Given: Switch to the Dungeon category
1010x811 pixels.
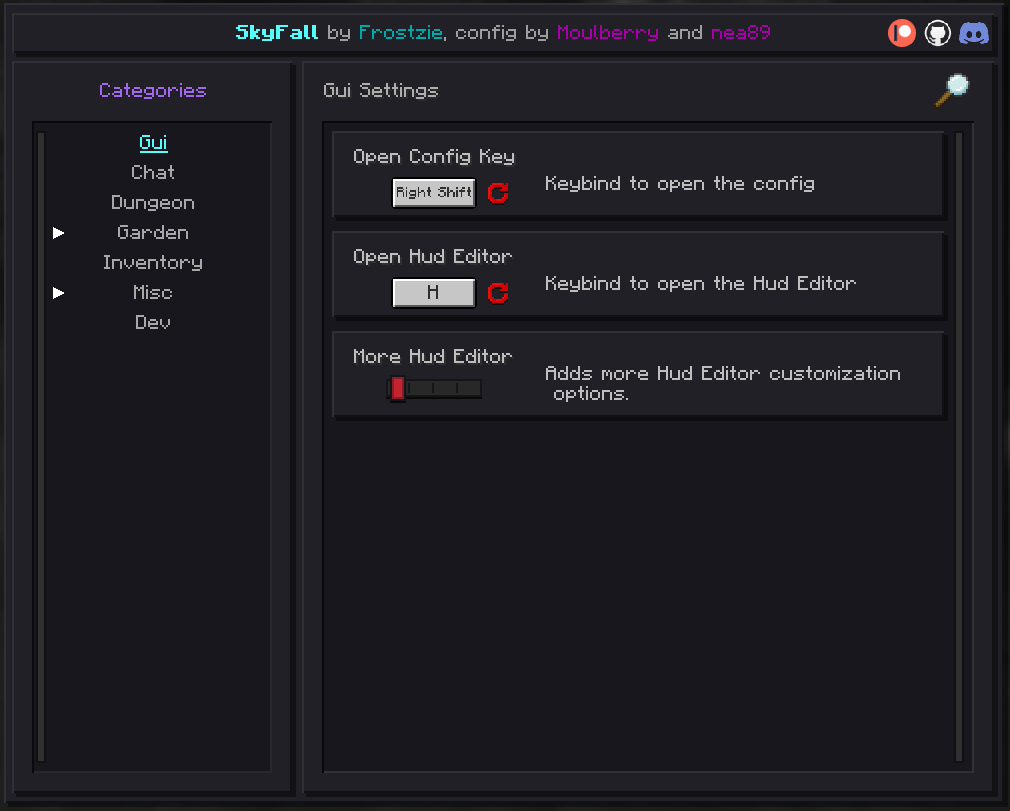Looking at the screenshot, I should (153, 203).
